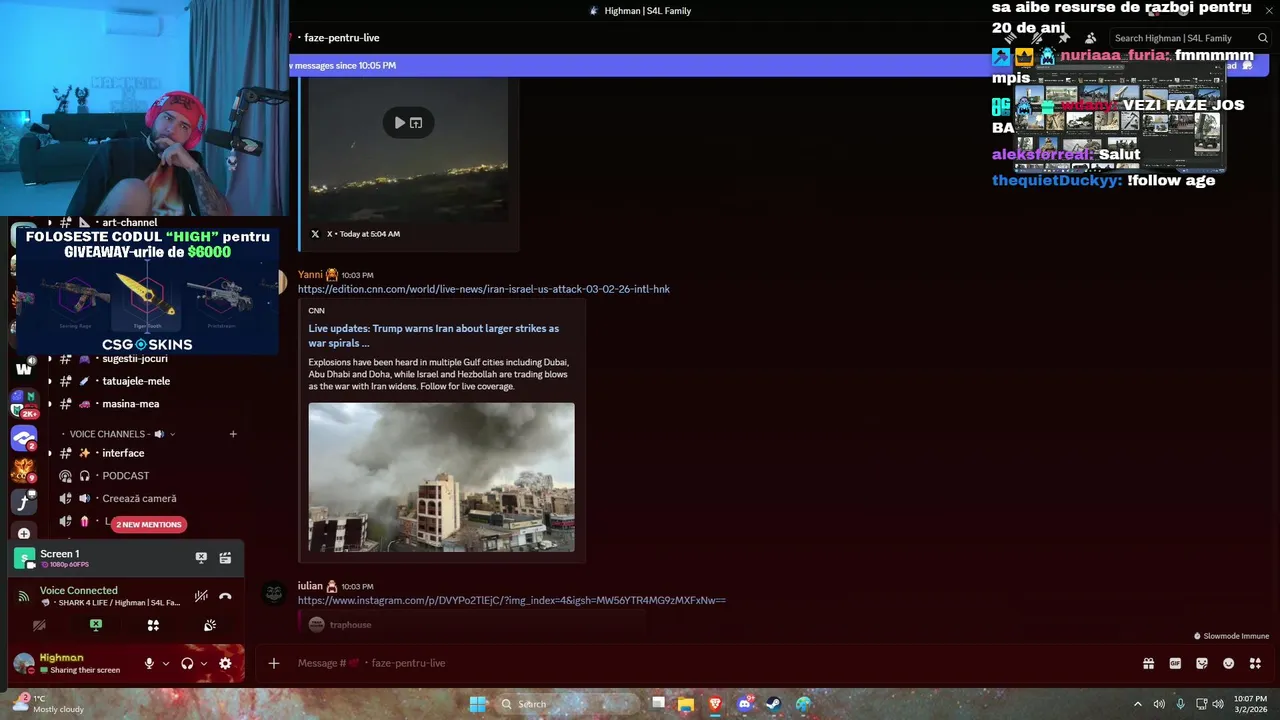This screenshot has width=1280, height=720.
Task: Click Windows taskbar Search box
Action: coord(566,704)
